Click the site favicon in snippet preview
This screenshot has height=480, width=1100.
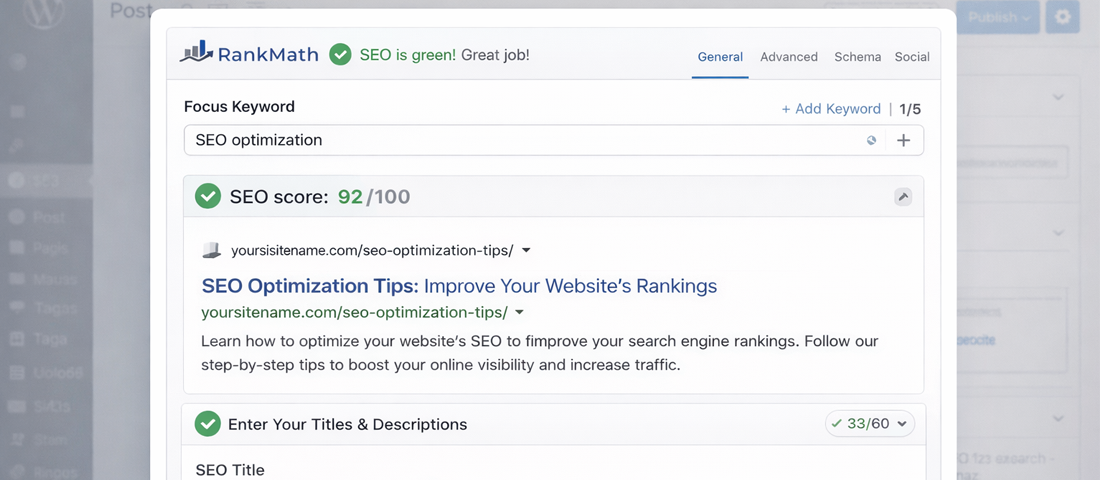[211, 251]
